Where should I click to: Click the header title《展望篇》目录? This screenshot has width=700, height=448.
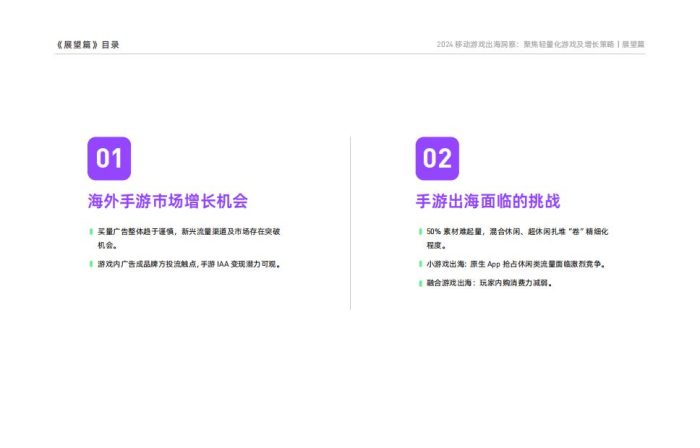88,45
